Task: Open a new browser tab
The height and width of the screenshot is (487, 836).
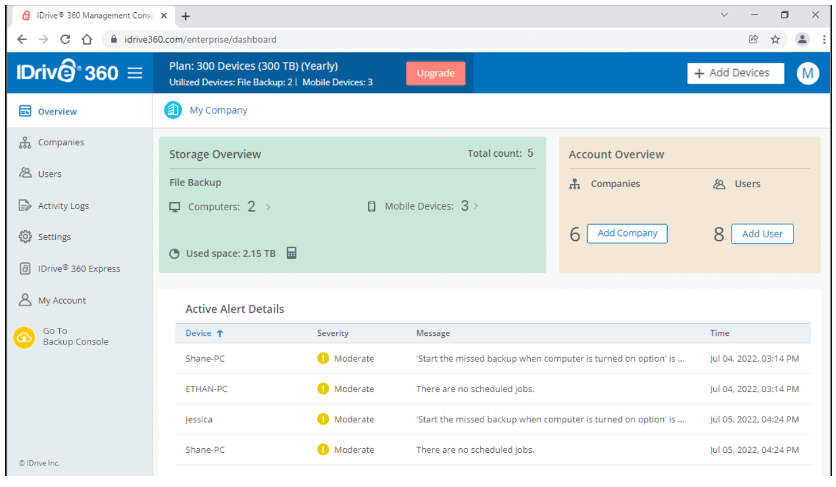Action: (x=186, y=17)
